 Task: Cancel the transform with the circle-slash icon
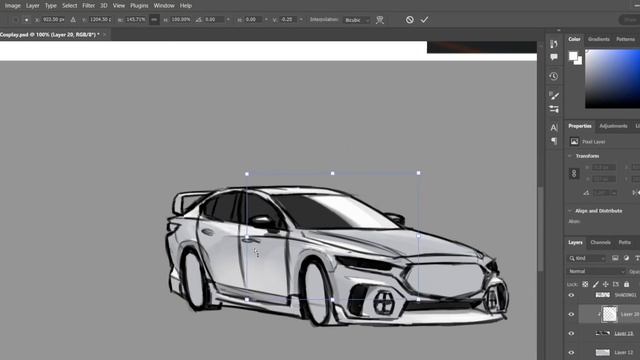[409, 20]
